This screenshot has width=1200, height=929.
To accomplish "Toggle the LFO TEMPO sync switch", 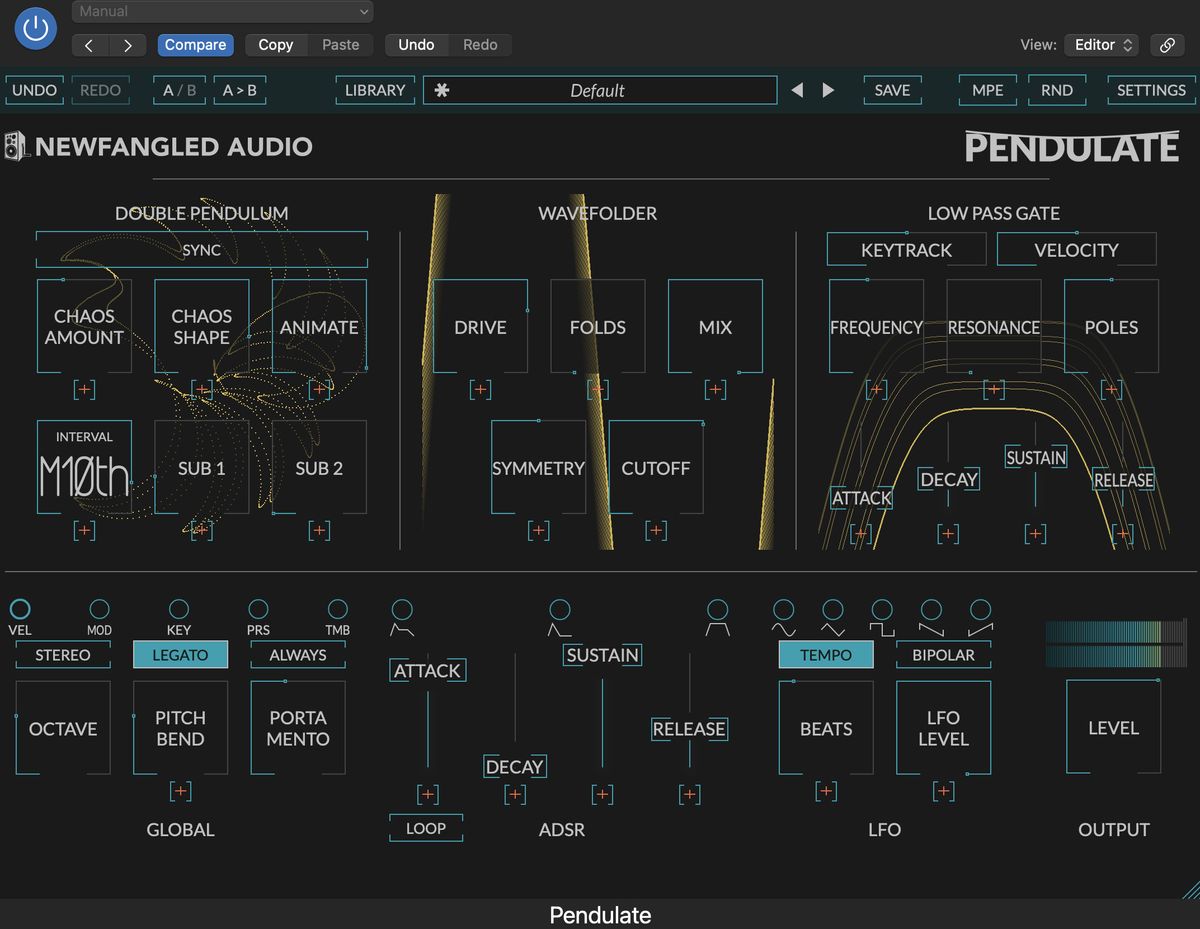I will point(826,655).
